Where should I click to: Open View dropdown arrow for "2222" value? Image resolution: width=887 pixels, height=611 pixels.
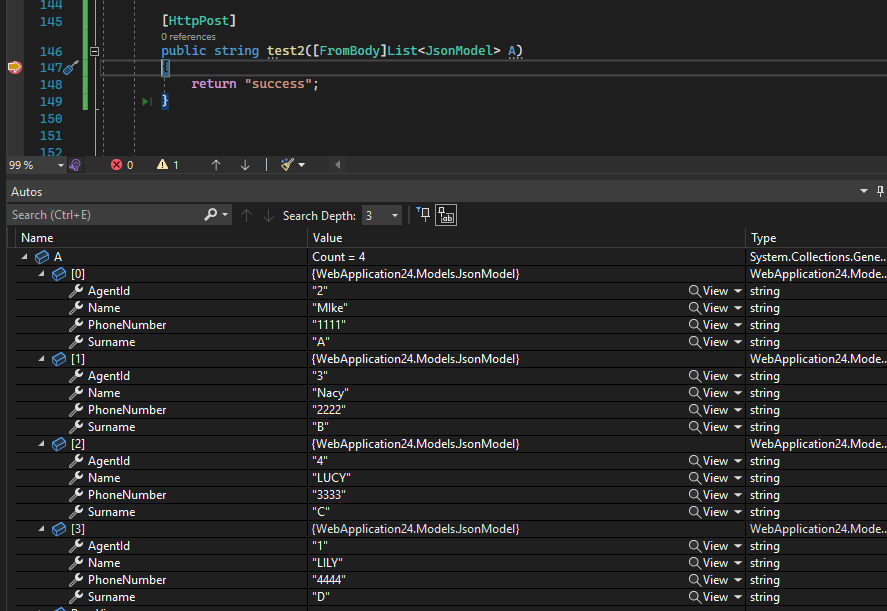(x=738, y=410)
